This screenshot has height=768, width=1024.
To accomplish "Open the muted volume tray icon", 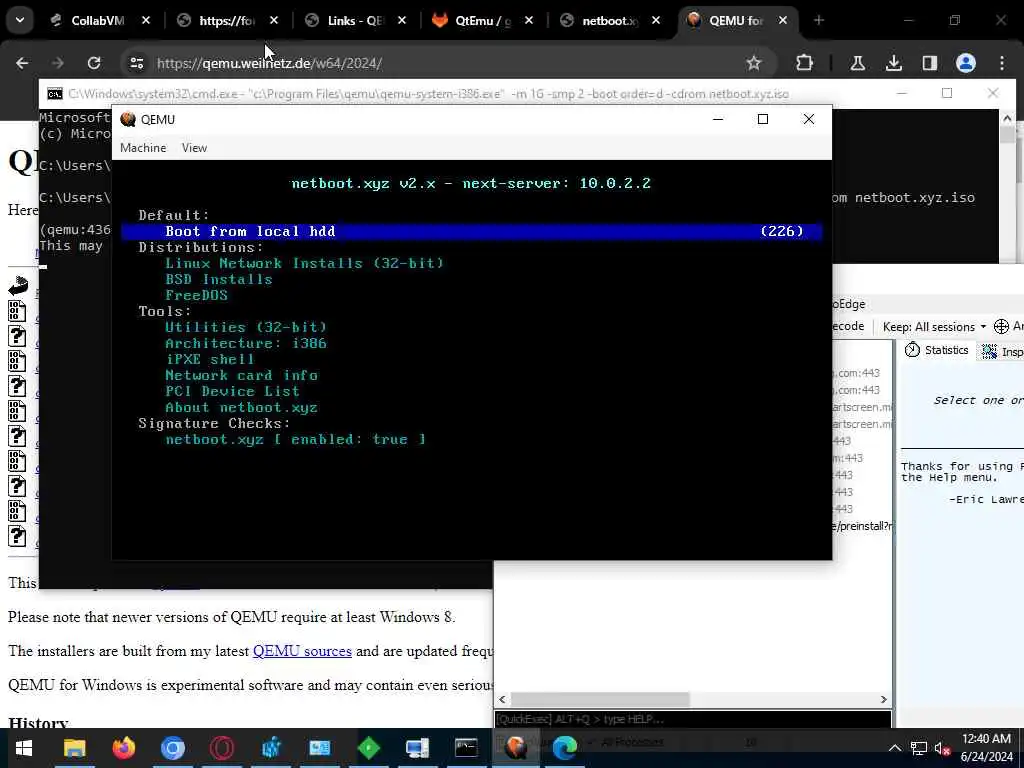I will click(942, 748).
